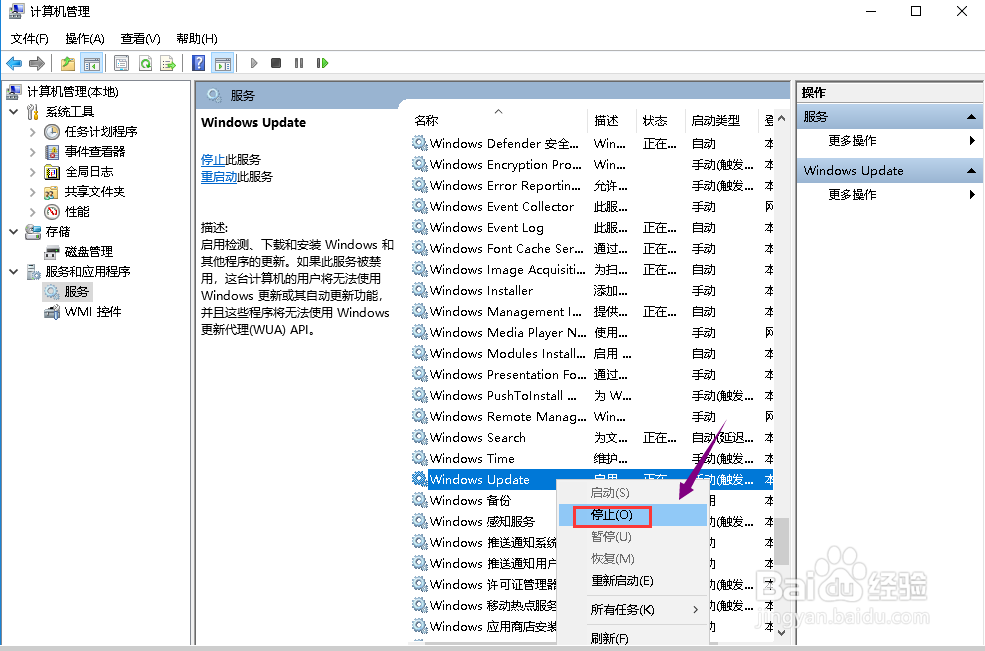Select the Windows Defender 安全 service row
The image size is (985, 651).
click(592, 143)
